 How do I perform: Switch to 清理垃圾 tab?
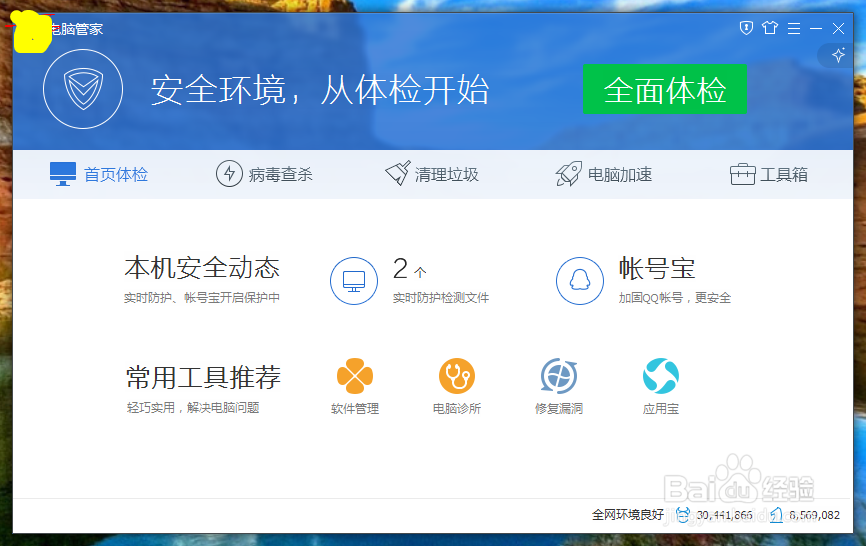[x=432, y=174]
